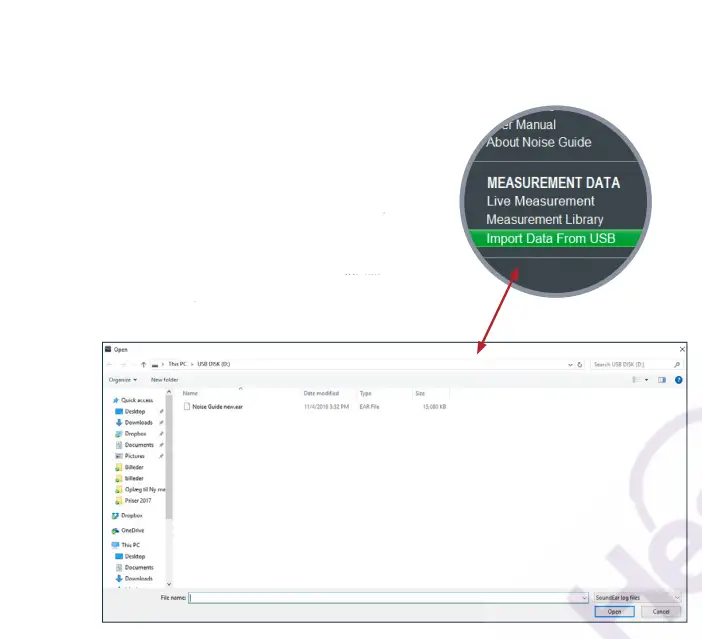
Task: Go up one folder level with the up arrow
Action: click(x=143, y=365)
